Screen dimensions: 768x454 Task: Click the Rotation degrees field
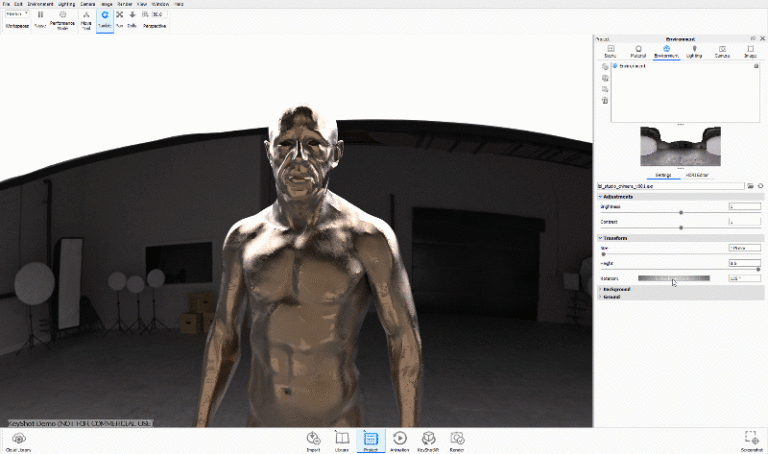point(744,278)
